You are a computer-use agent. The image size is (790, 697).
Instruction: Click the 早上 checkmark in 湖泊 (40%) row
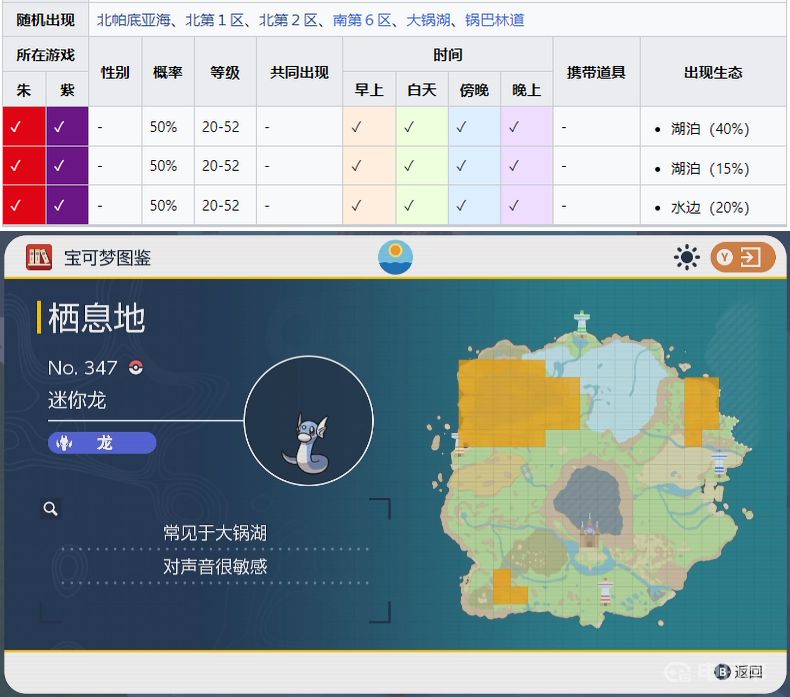356,127
